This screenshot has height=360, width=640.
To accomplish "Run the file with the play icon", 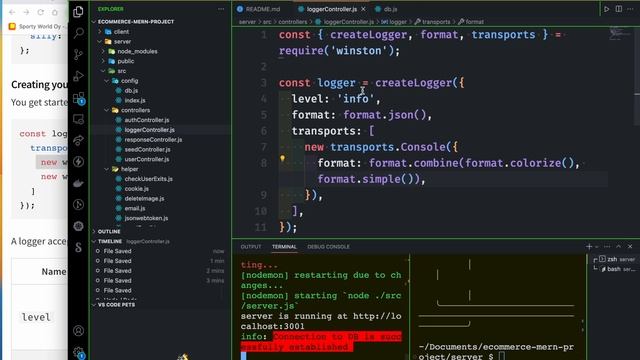I will (x=607, y=9).
